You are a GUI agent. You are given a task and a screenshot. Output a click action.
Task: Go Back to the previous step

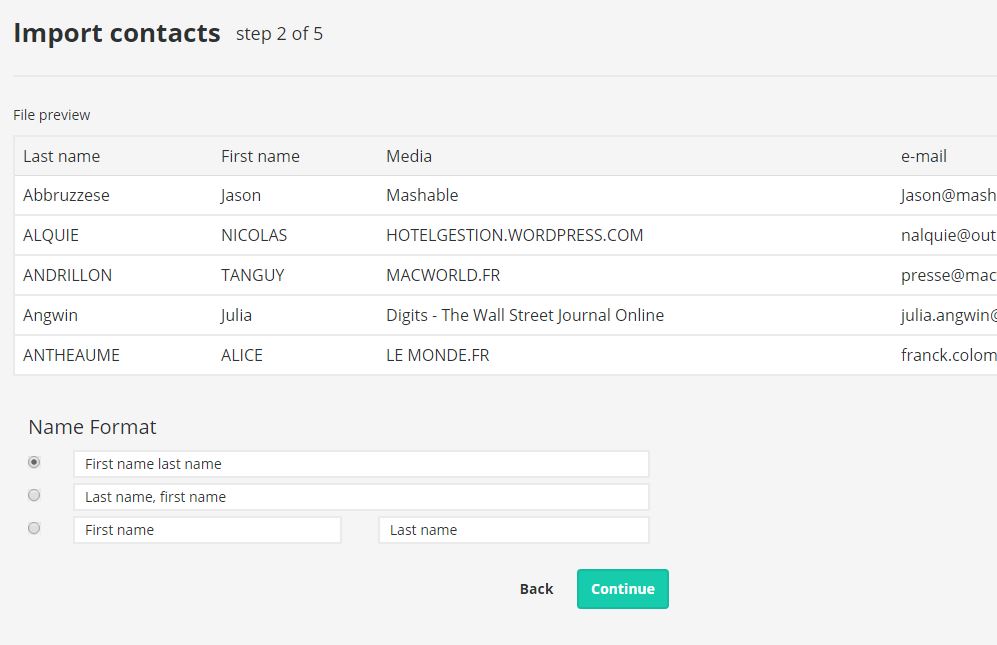click(x=536, y=589)
